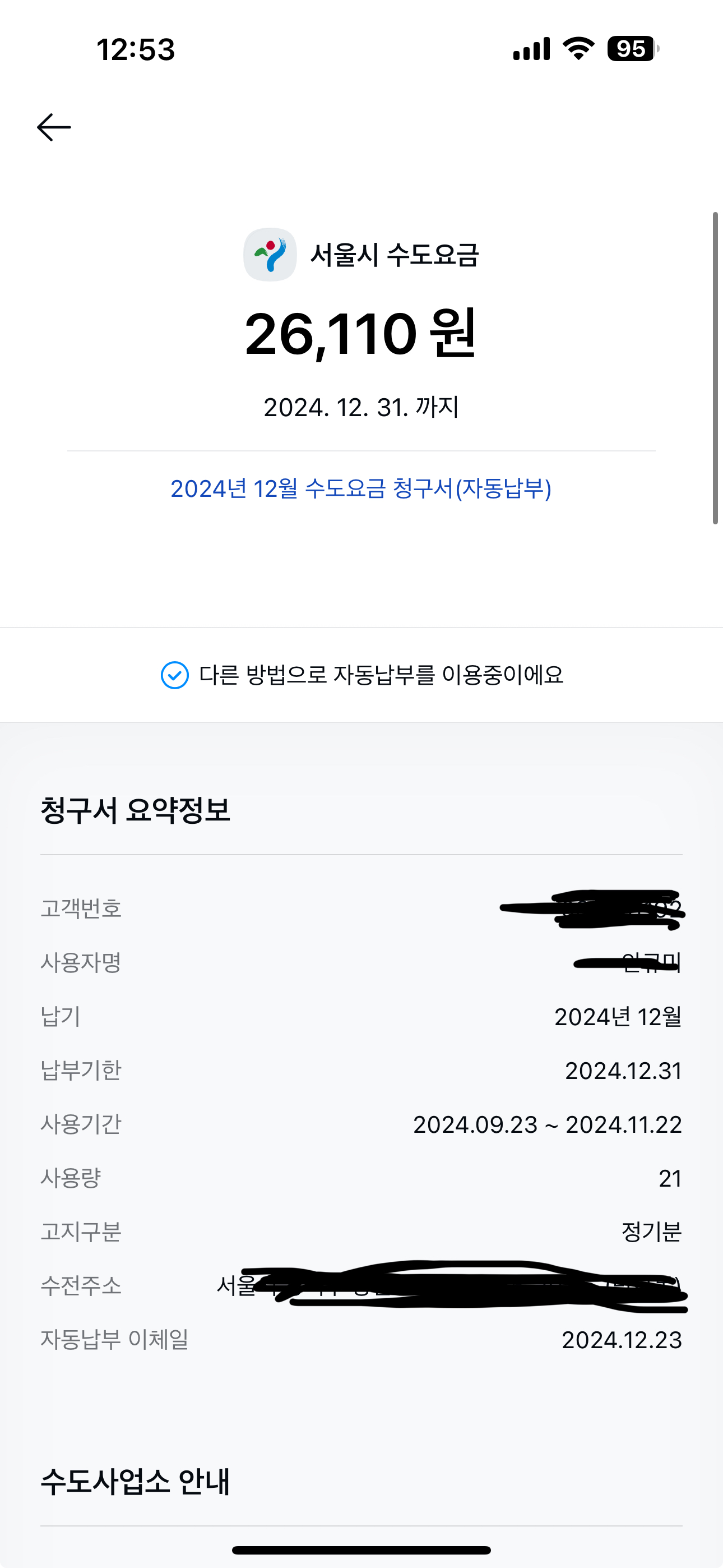Select the 사용기간 date range value
Screen dimensions: 723x1568
[547, 1125]
